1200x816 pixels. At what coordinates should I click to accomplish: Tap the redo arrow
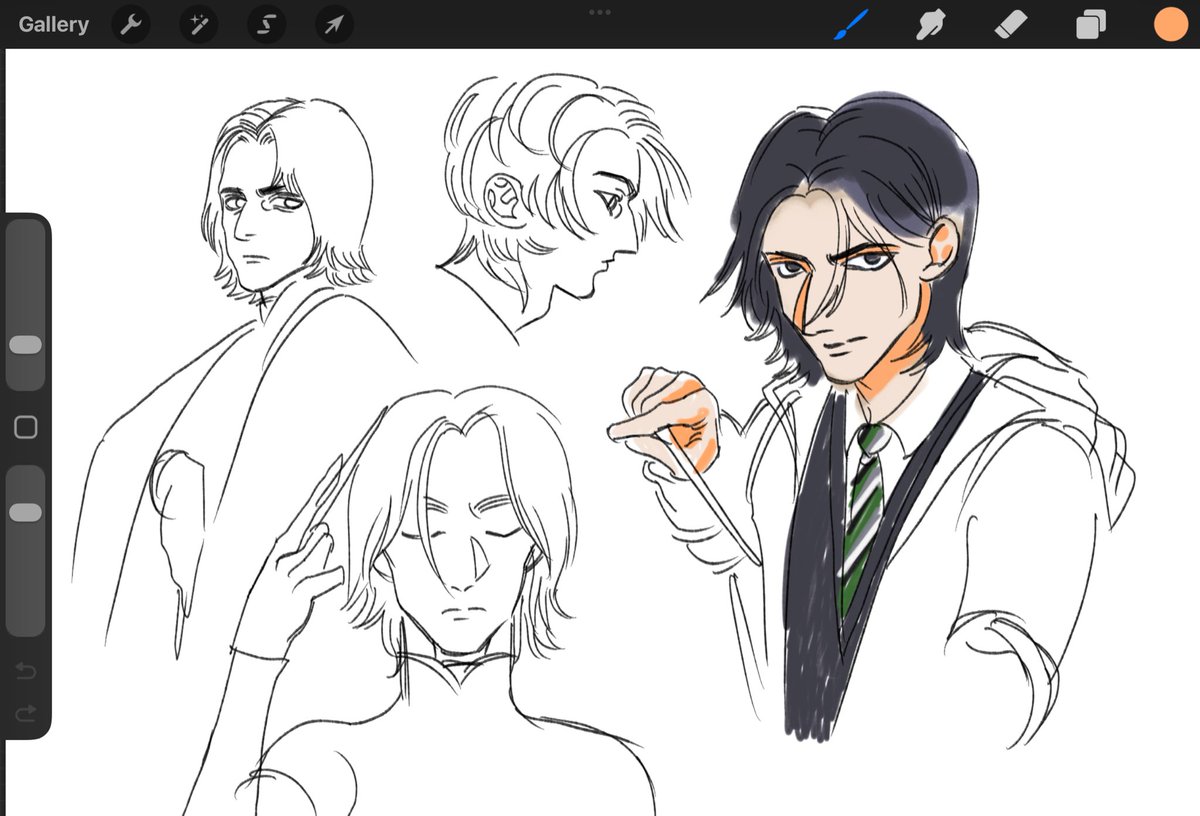(27, 714)
